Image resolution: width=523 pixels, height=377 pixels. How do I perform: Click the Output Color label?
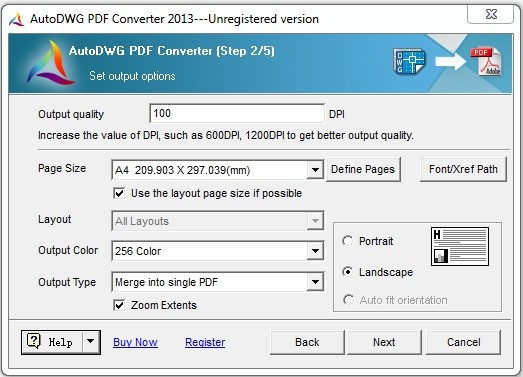click(x=68, y=250)
